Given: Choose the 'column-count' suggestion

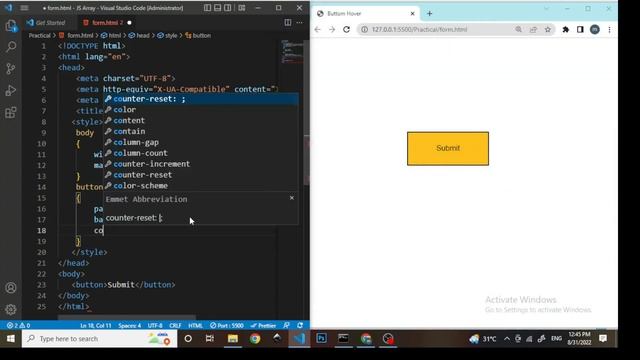Looking at the screenshot, I should tap(201, 153).
